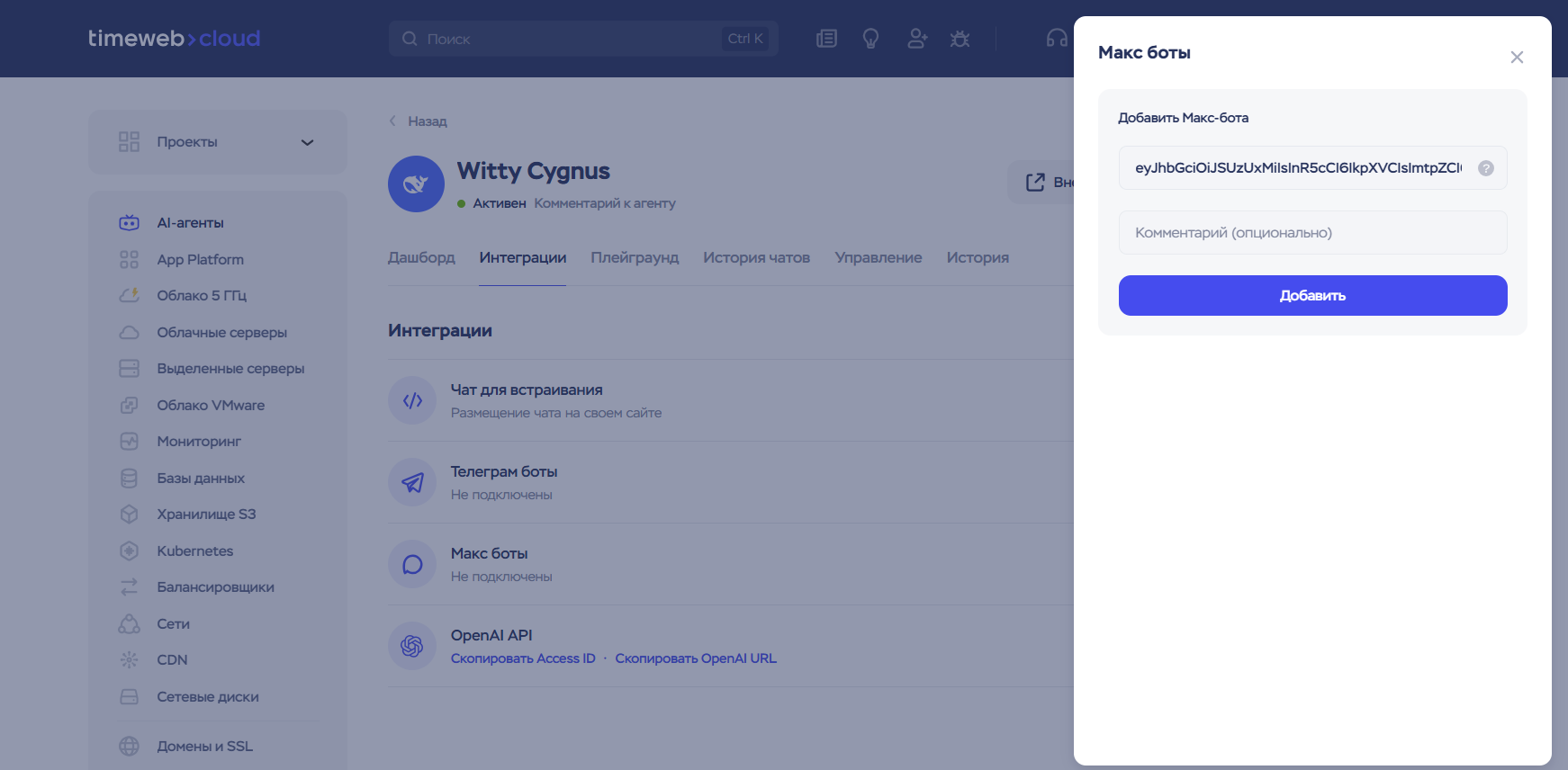Open the news feed icon in header
1568x770 pixels.
click(826, 39)
